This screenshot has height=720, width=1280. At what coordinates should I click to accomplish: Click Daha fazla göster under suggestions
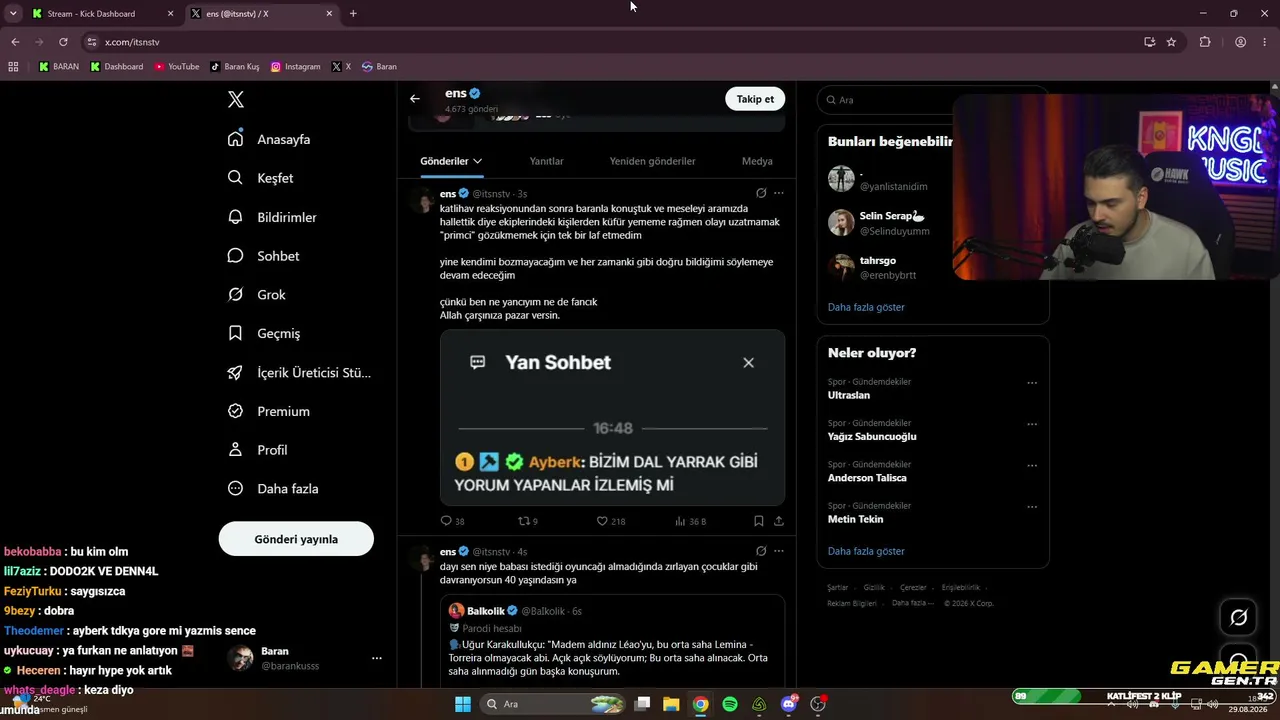(x=866, y=307)
